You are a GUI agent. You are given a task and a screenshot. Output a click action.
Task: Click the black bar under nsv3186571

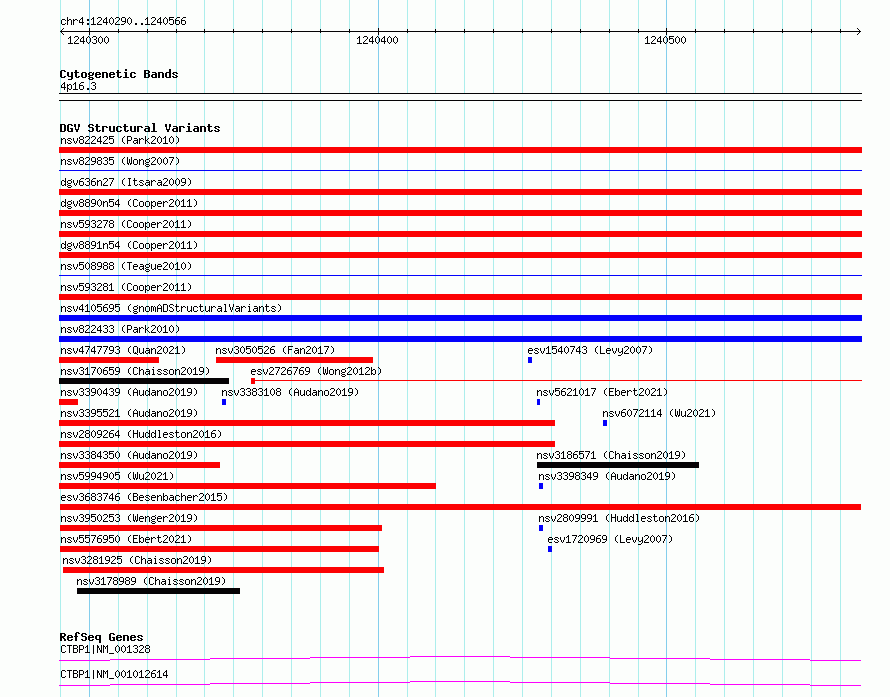(x=618, y=465)
